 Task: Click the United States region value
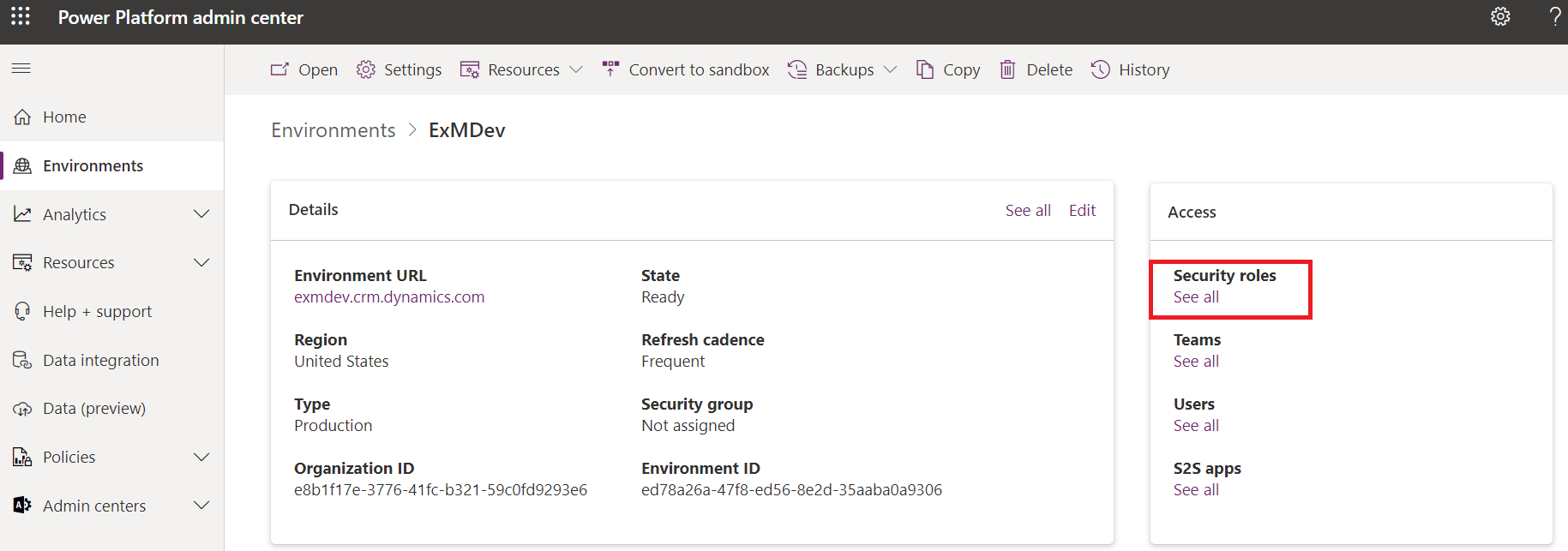pos(341,362)
